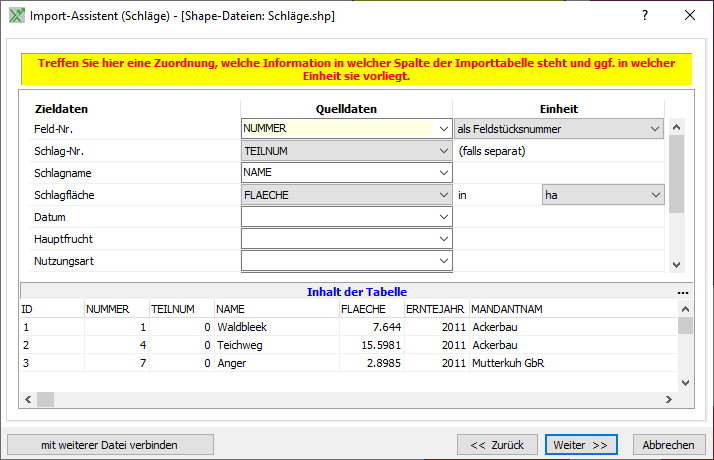The height and width of the screenshot is (460, 714).
Task: Open the empty Datum source dropdown
Action: pos(443,217)
